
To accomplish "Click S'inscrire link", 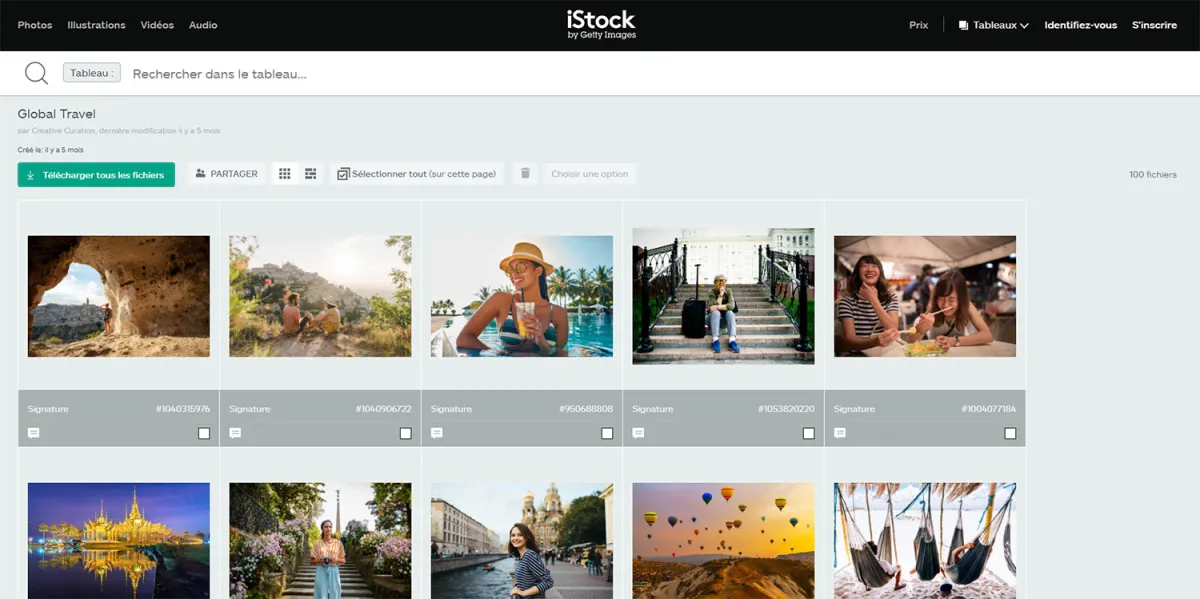I will pos(1154,25).
